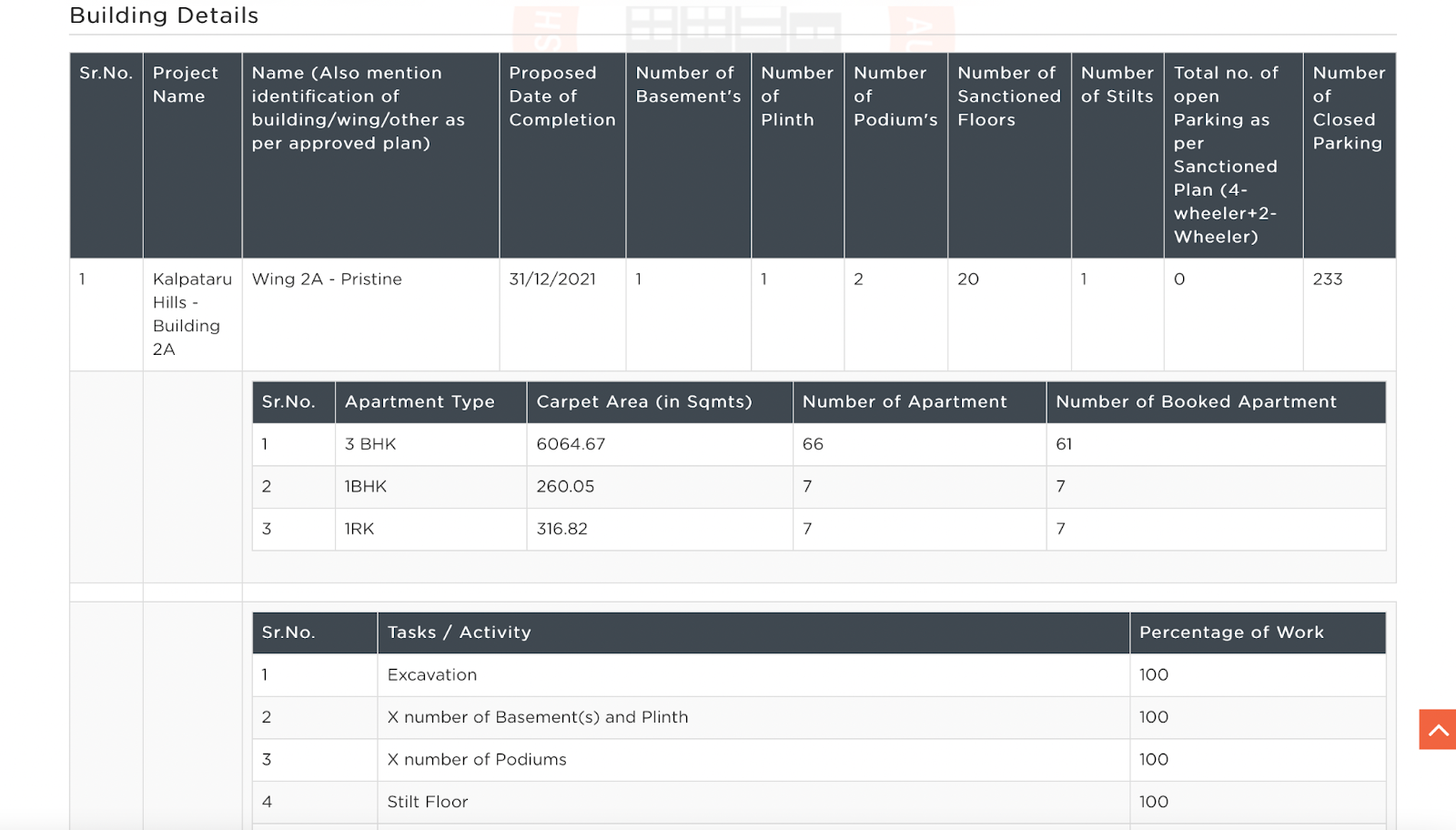Select the Stilt Floor task row
The image size is (1456, 830).
tap(819, 802)
